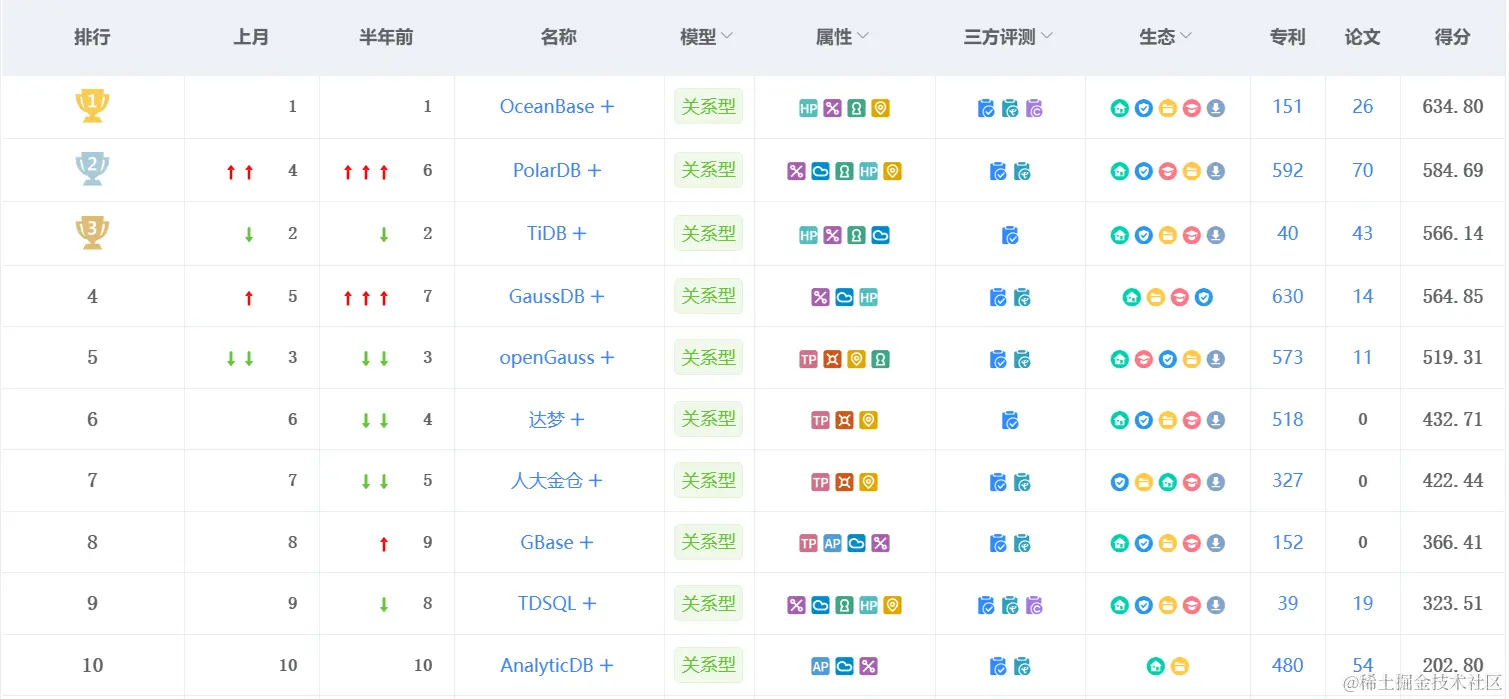Click patent count 592 for PolarDB
Screen dimensions: 1509x699
(x=1287, y=170)
